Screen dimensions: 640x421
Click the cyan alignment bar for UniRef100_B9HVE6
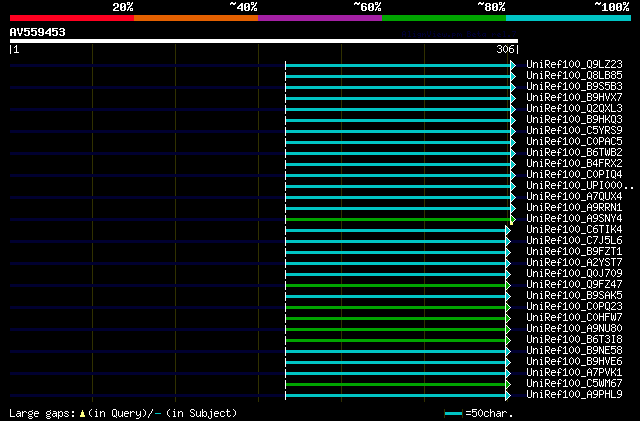point(396,363)
